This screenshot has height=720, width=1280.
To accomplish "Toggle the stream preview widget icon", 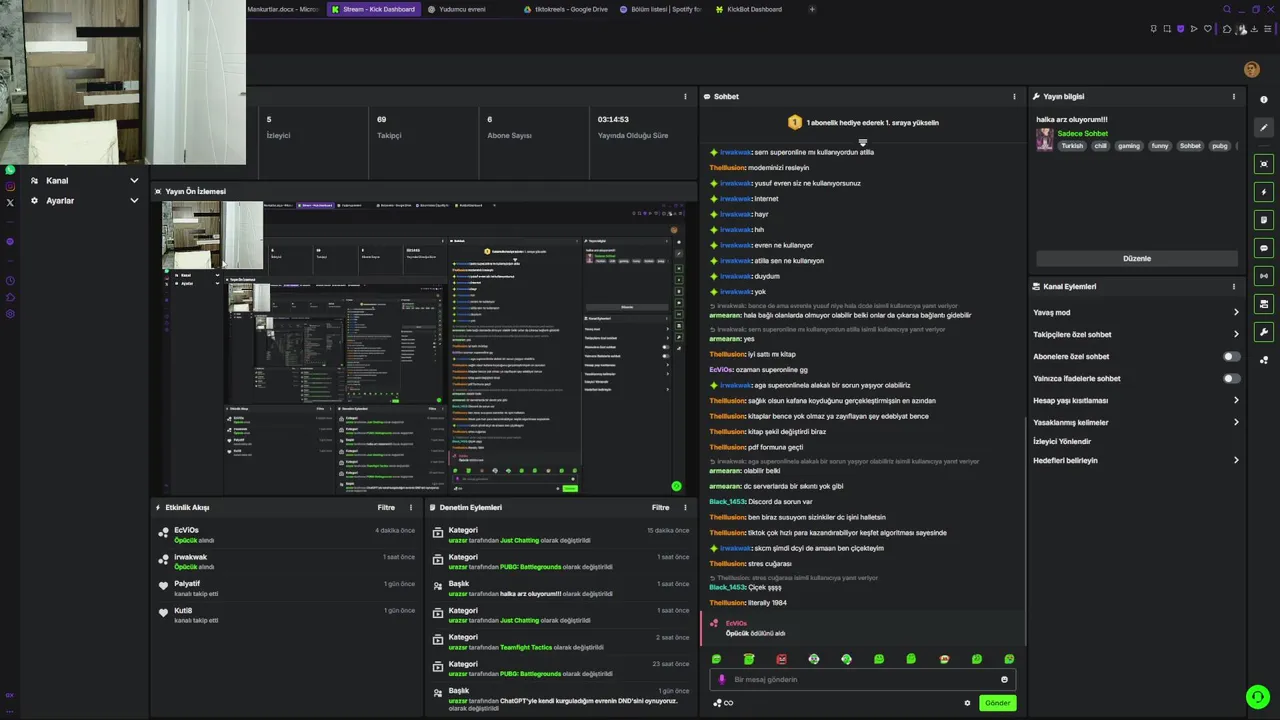I will (1264, 164).
